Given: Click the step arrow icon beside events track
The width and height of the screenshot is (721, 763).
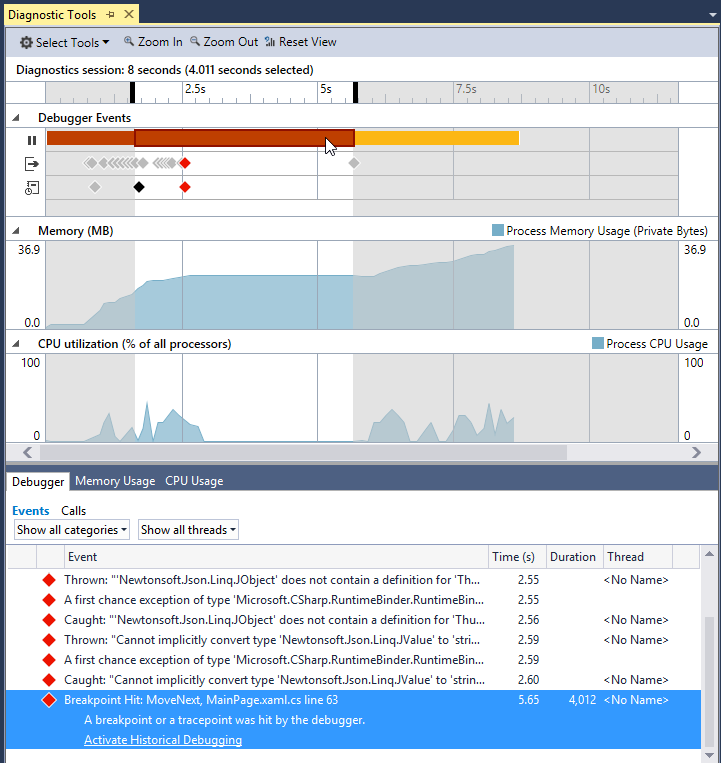Looking at the screenshot, I should coord(32,163).
